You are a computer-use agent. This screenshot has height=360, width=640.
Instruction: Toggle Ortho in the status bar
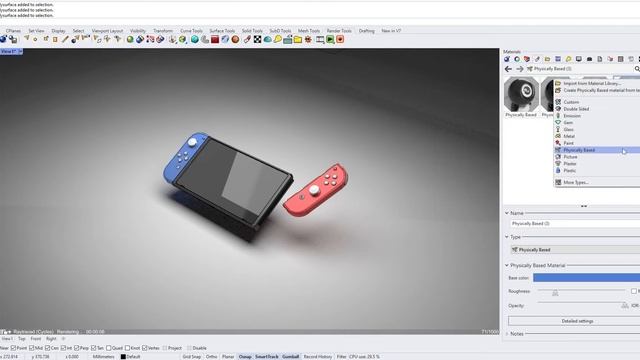(x=211, y=357)
